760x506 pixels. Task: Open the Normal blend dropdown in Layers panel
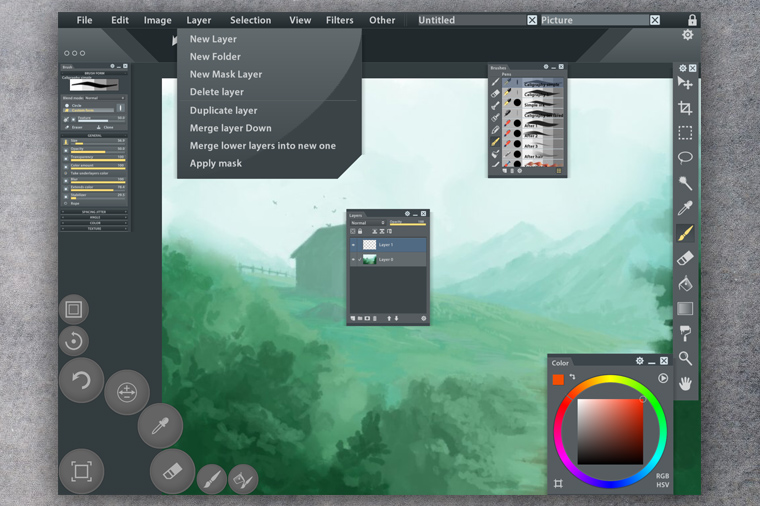[367, 223]
